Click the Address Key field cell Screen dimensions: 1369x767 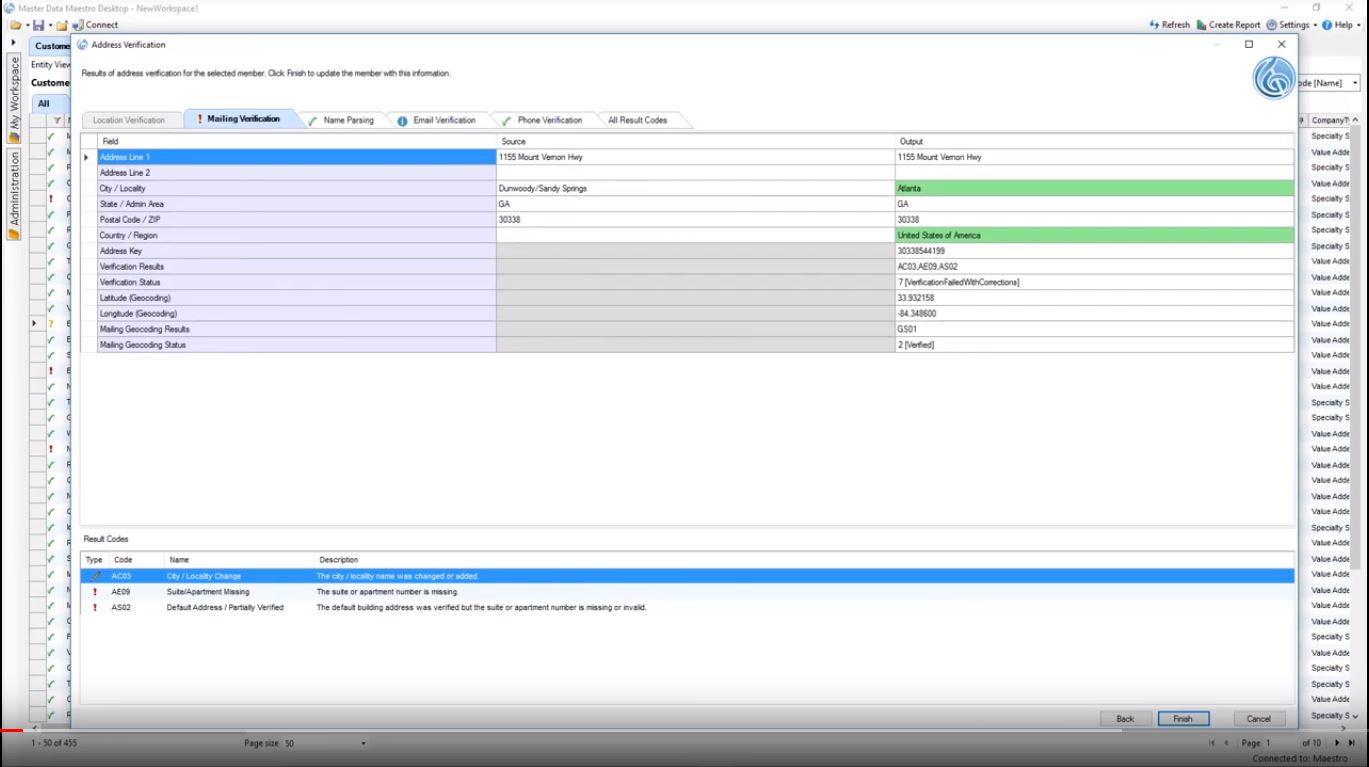[296, 251]
